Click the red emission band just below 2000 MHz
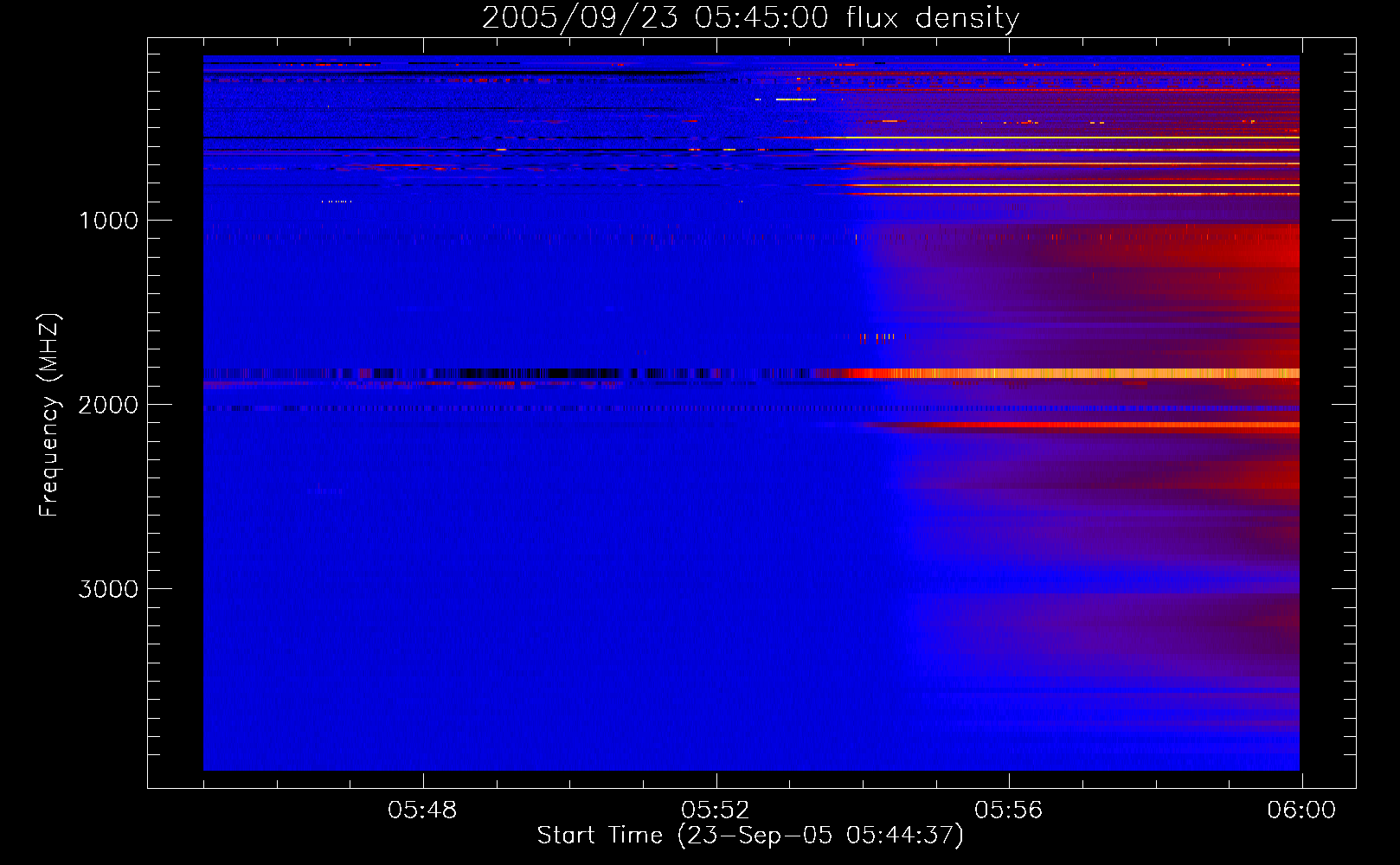The width and height of the screenshot is (1400, 865). pos(1082,425)
